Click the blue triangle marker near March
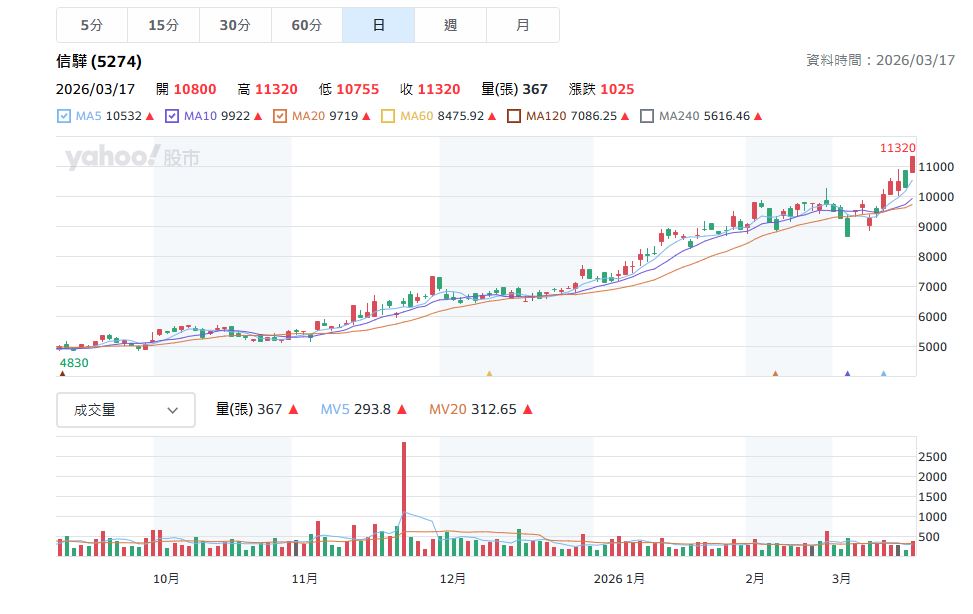The height and width of the screenshot is (614, 973). click(884, 372)
